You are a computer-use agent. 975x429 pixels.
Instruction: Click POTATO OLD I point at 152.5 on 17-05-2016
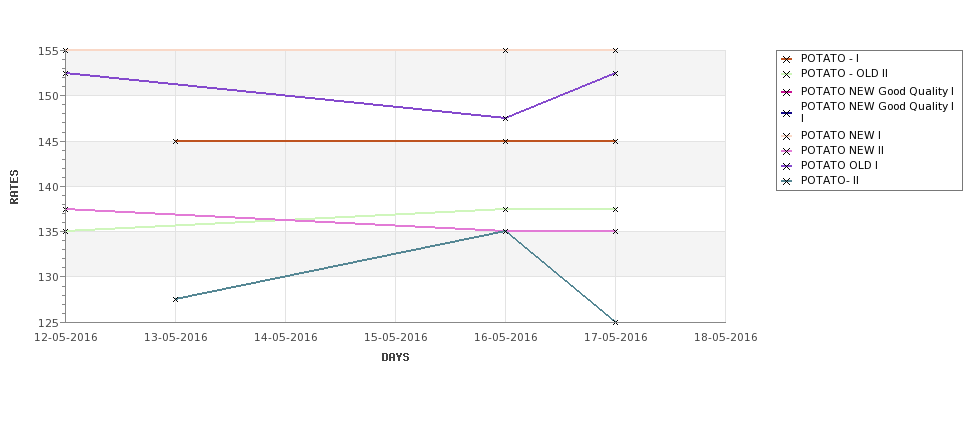615,73
